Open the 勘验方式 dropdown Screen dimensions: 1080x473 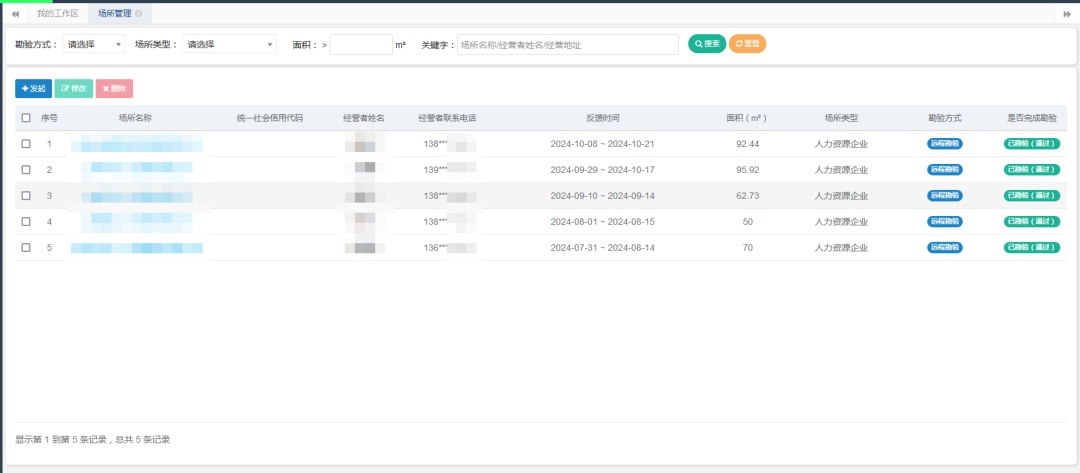pos(94,45)
